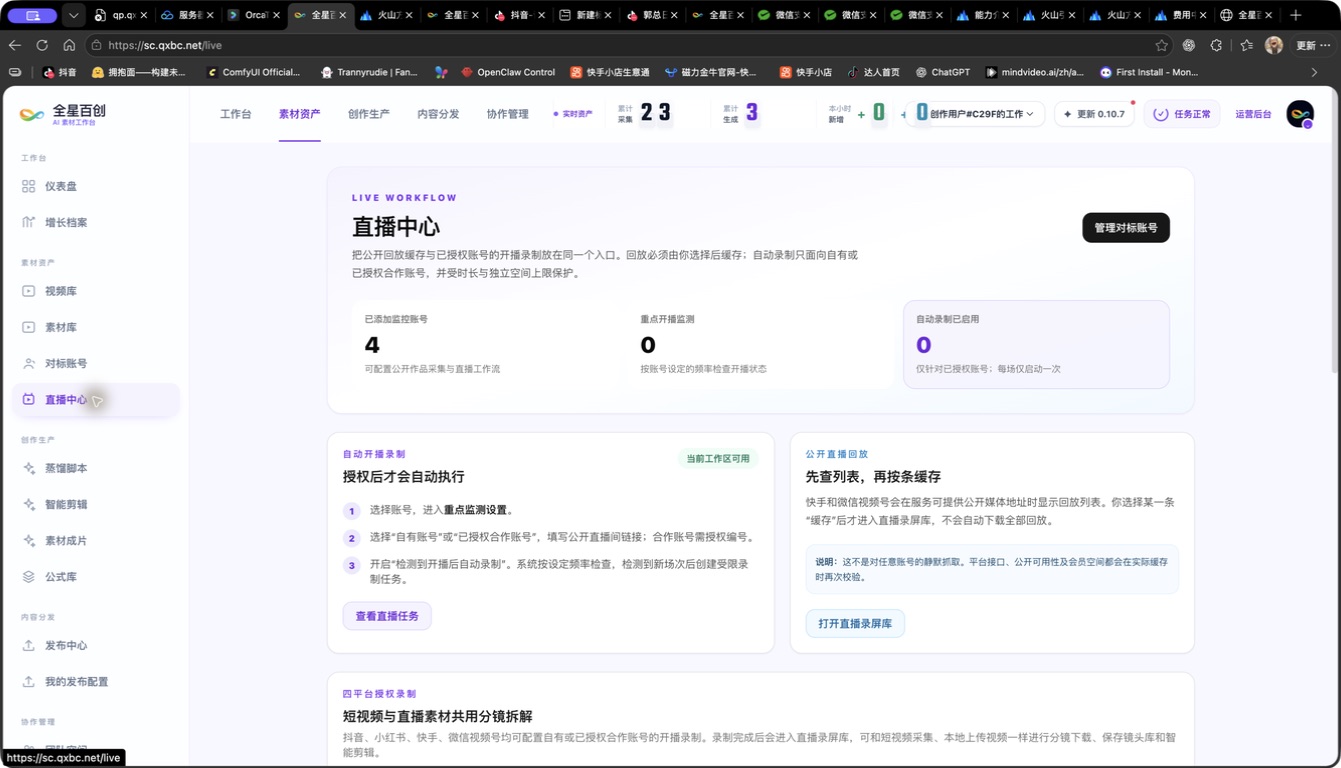Open 视频库 via its play icon
The height and width of the screenshot is (768, 1341).
tap(28, 291)
